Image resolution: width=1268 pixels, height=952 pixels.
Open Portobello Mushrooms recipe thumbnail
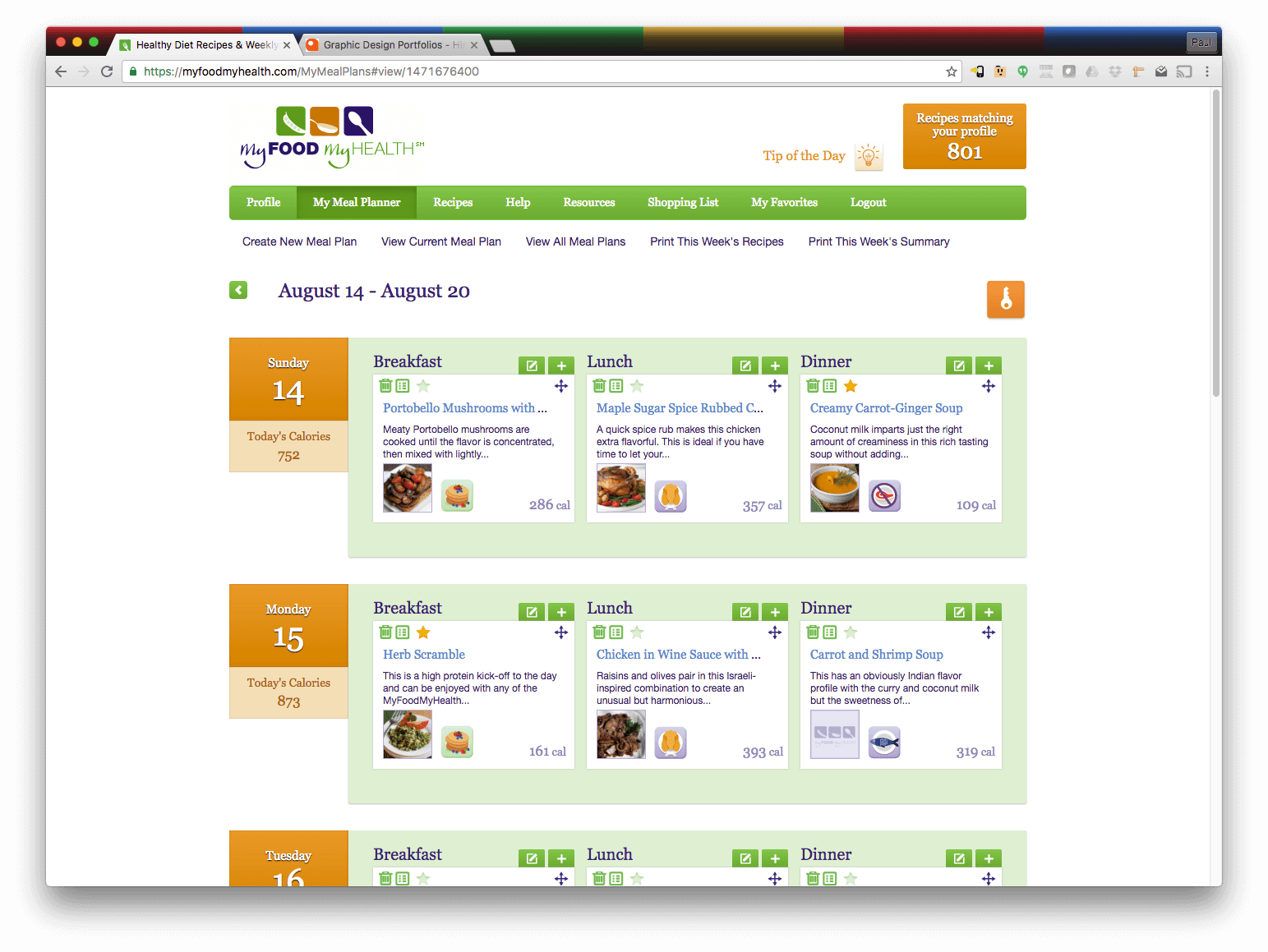(408, 488)
